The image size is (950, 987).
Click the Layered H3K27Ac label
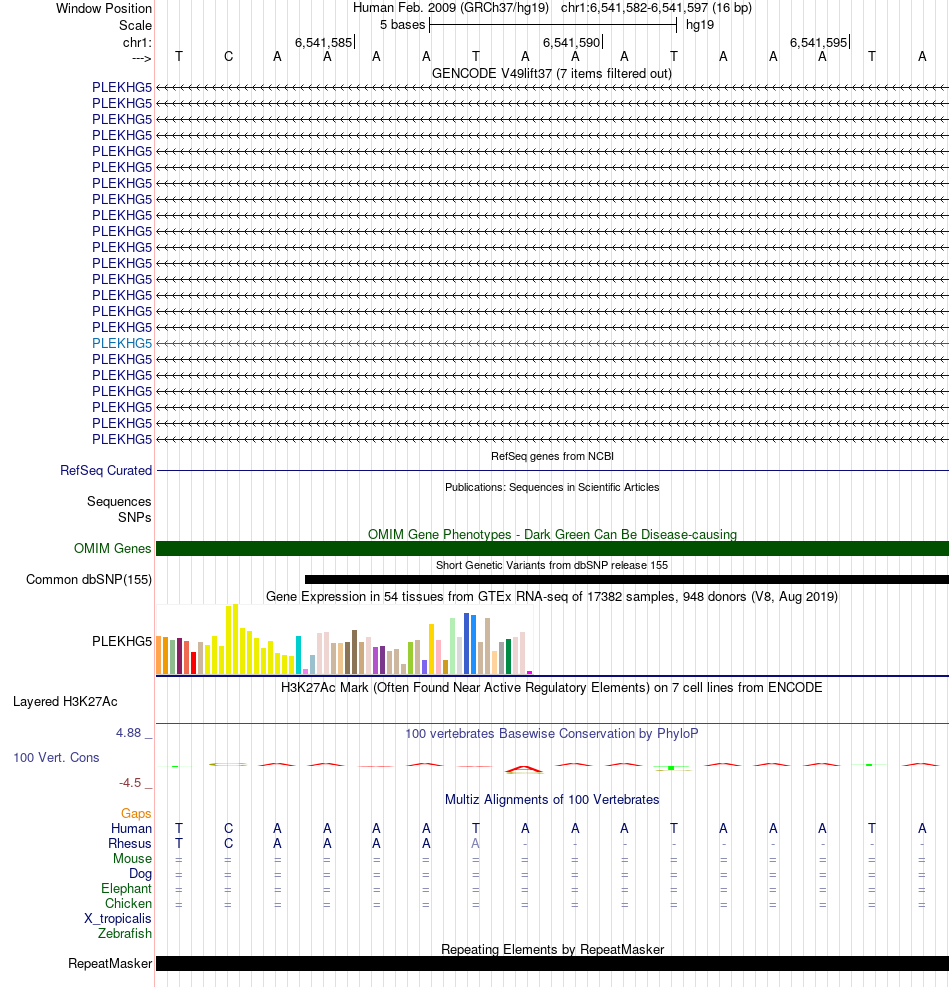tap(65, 701)
